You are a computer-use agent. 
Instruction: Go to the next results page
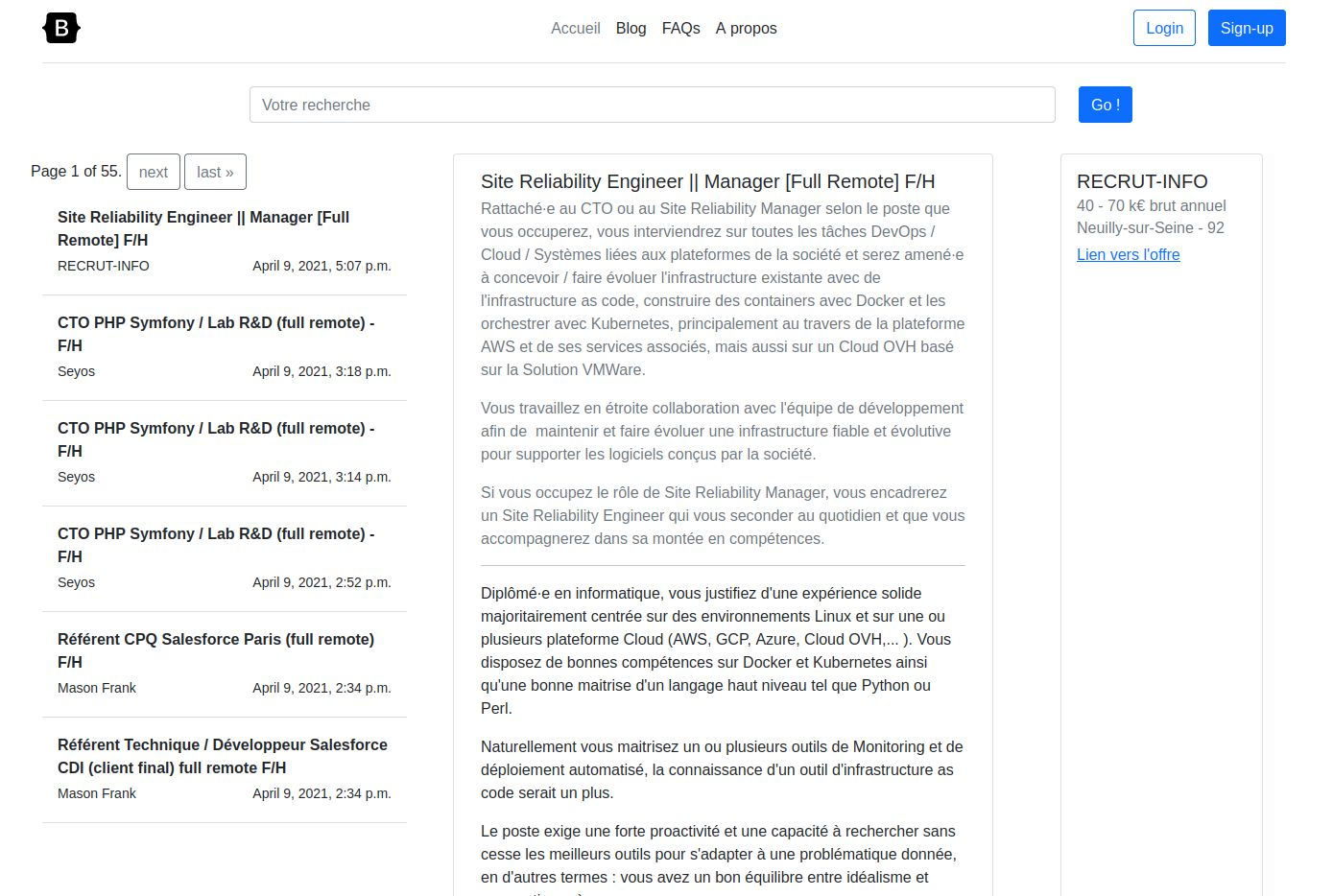[x=154, y=172]
